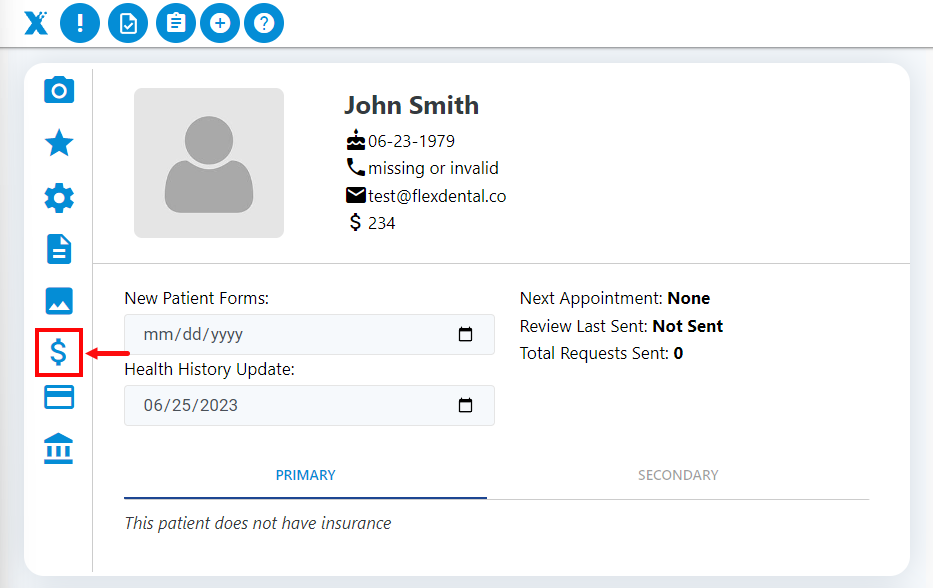
Task: Switch to the PRIMARY insurance tab
Action: click(305, 476)
